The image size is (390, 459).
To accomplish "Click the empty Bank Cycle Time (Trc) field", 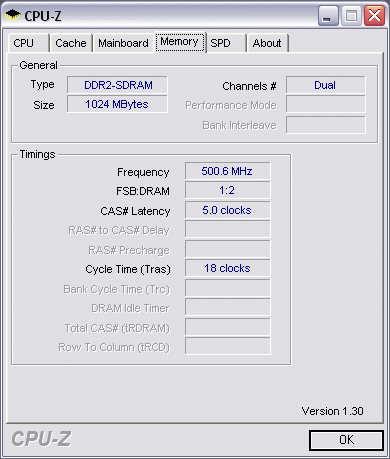I will [228, 288].
